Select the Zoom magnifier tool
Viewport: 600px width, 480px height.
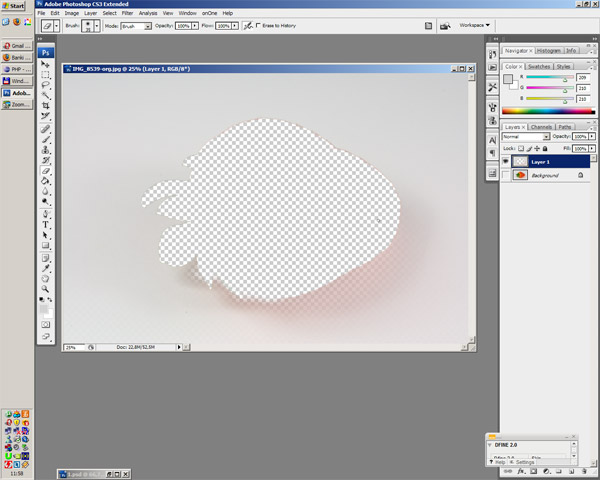(46, 287)
